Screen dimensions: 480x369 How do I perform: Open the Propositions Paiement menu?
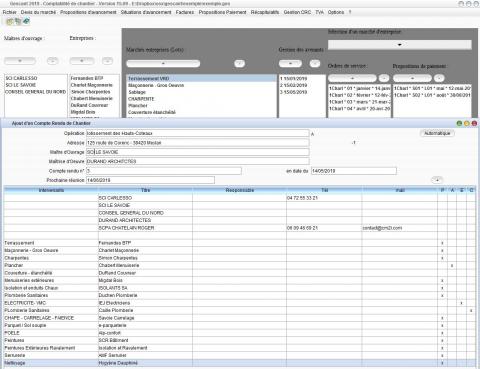[222, 12]
